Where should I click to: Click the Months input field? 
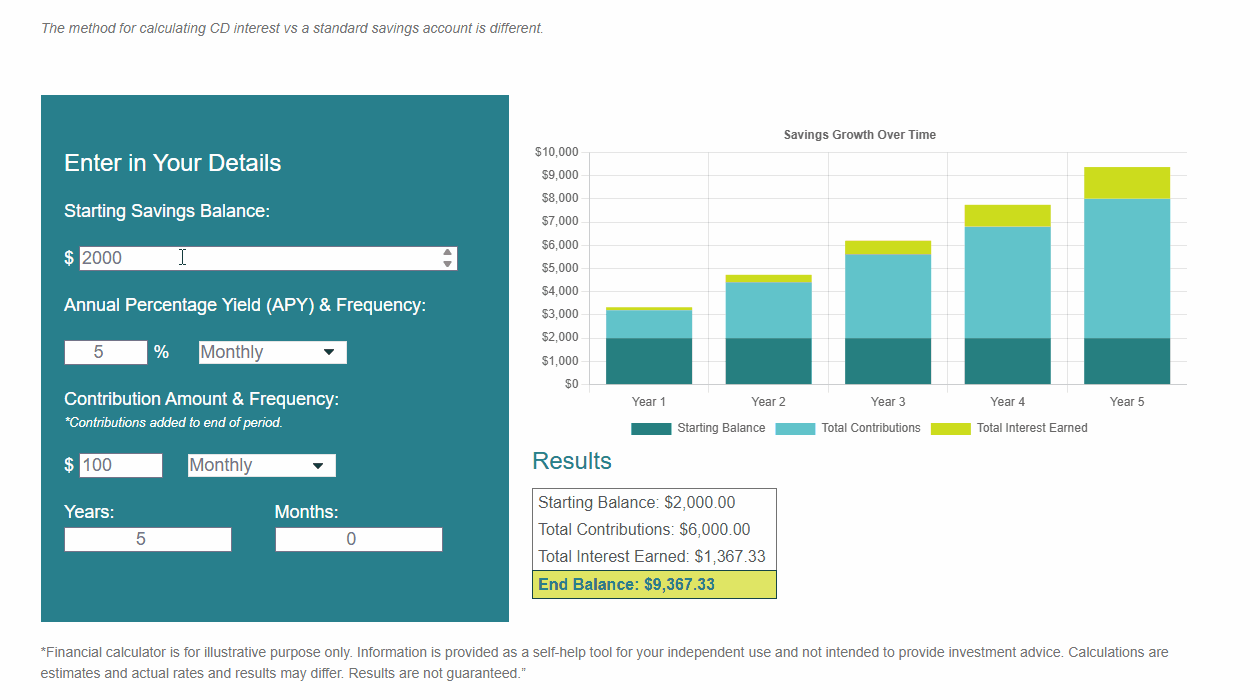(358, 539)
